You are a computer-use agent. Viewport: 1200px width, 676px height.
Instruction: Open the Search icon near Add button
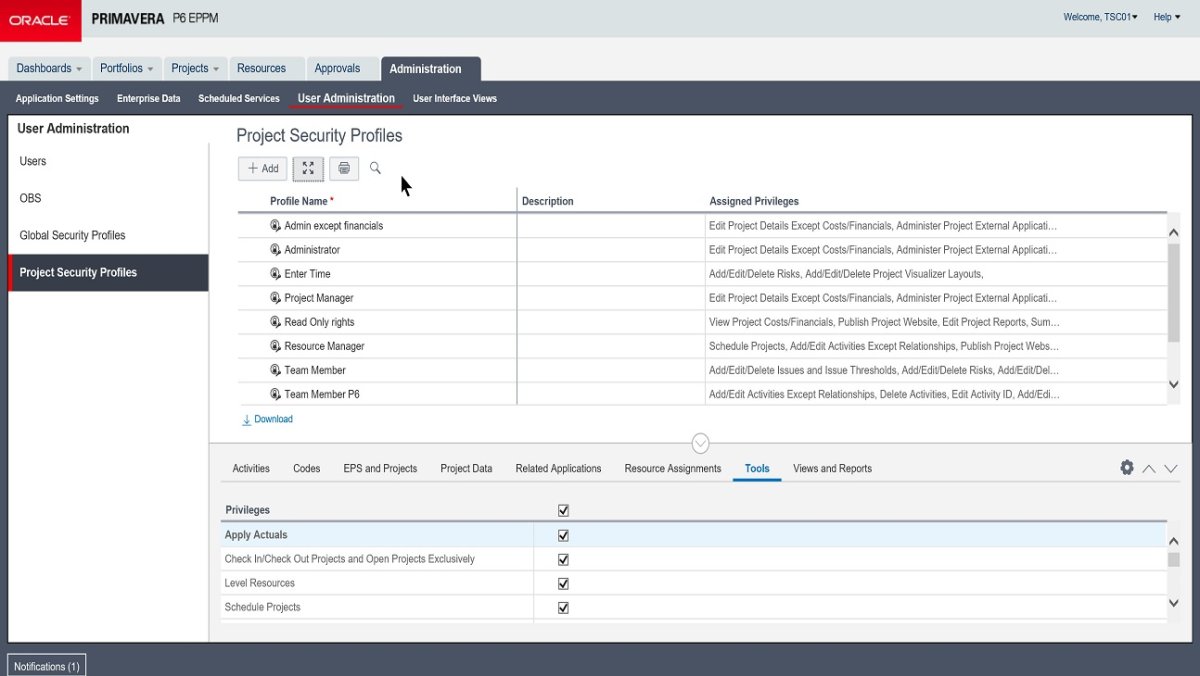375,168
